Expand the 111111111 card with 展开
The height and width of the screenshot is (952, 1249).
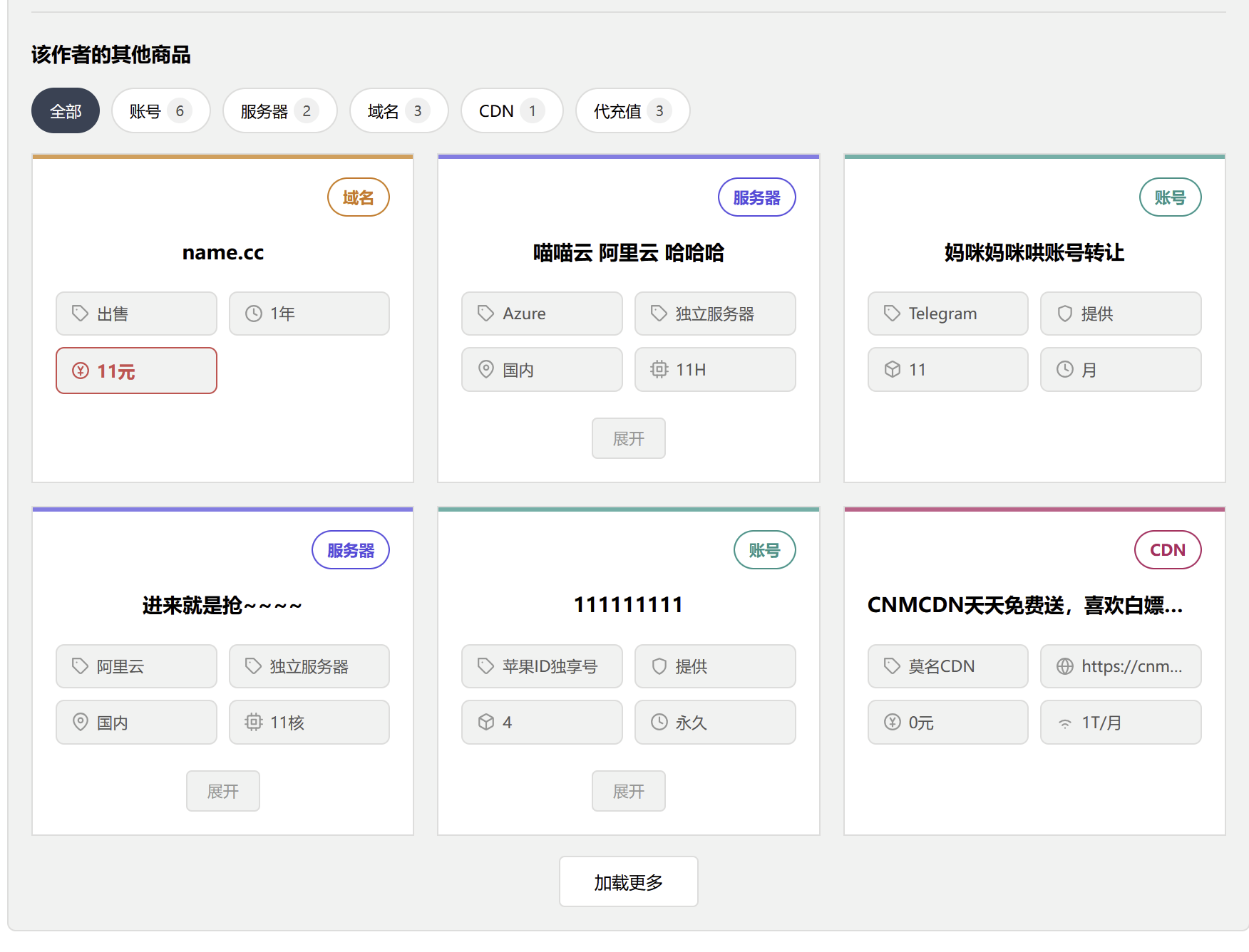coord(629,791)
